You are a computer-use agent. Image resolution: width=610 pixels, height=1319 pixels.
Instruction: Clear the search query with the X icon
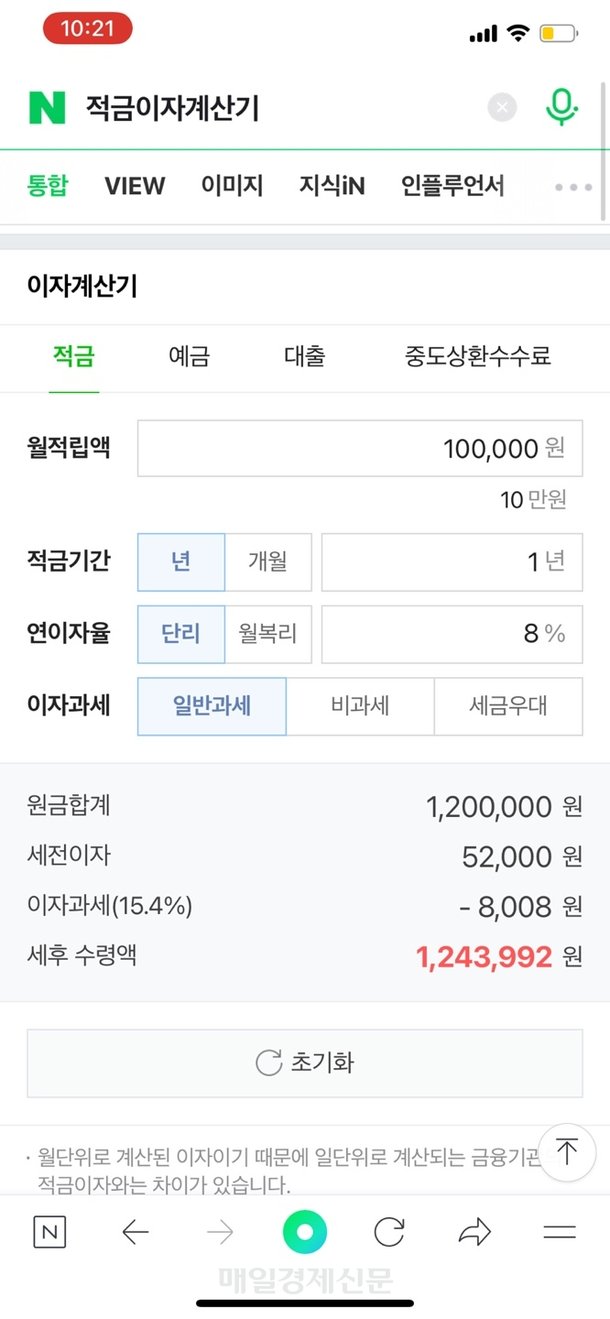click(x=502, y=107)
